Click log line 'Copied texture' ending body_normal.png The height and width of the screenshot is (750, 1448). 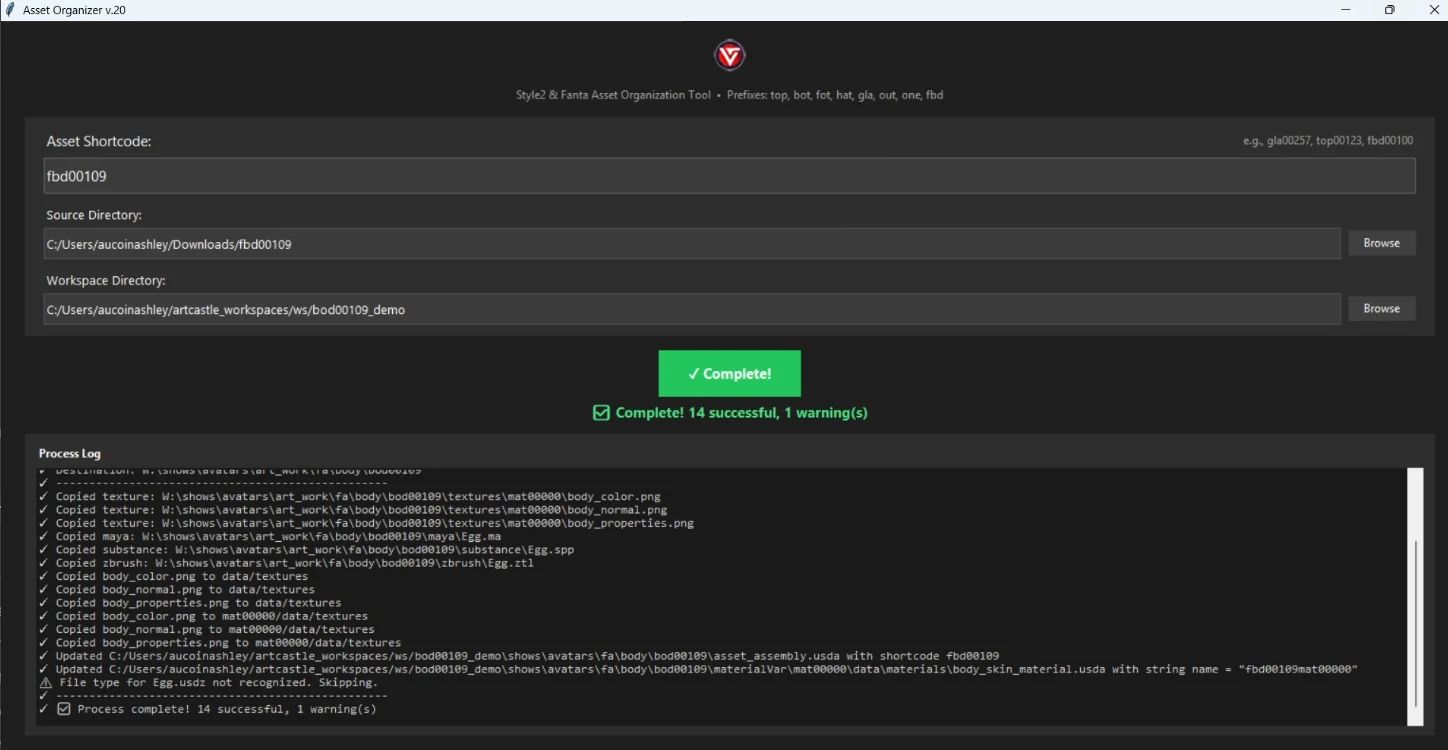tap(361, 509)
